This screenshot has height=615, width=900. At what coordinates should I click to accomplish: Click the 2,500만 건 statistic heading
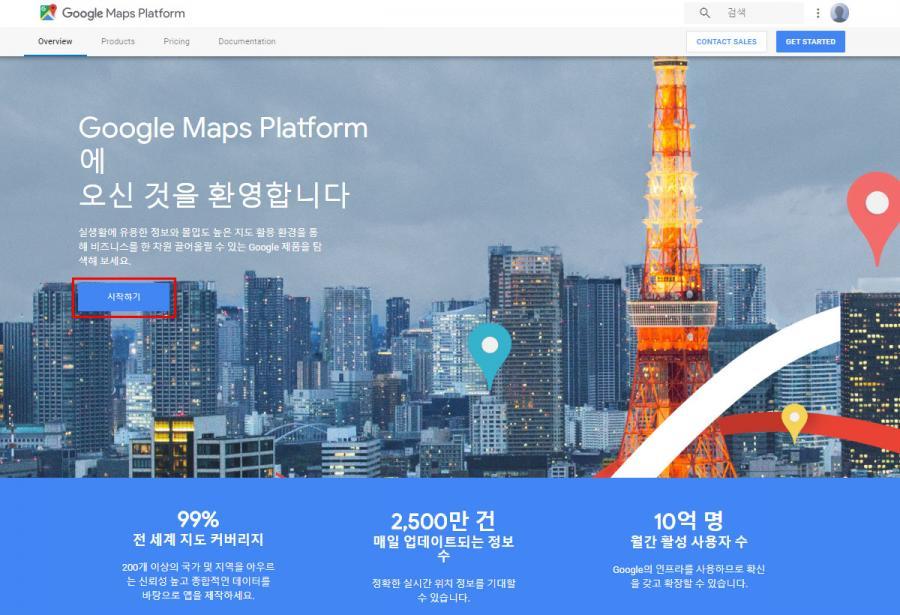click(x=443, y=521)
